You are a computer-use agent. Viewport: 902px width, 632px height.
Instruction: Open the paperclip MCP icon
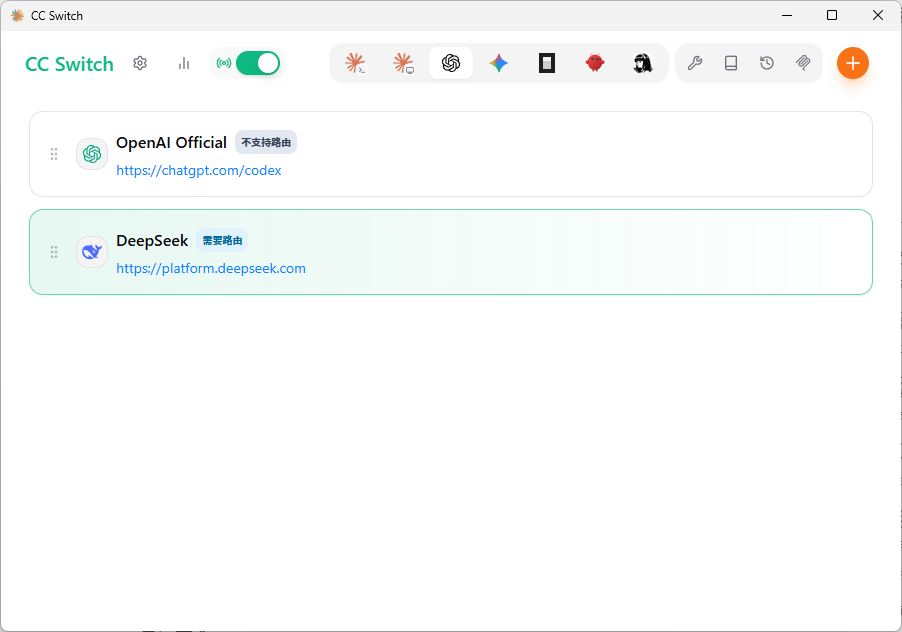[x=803, y=63]
